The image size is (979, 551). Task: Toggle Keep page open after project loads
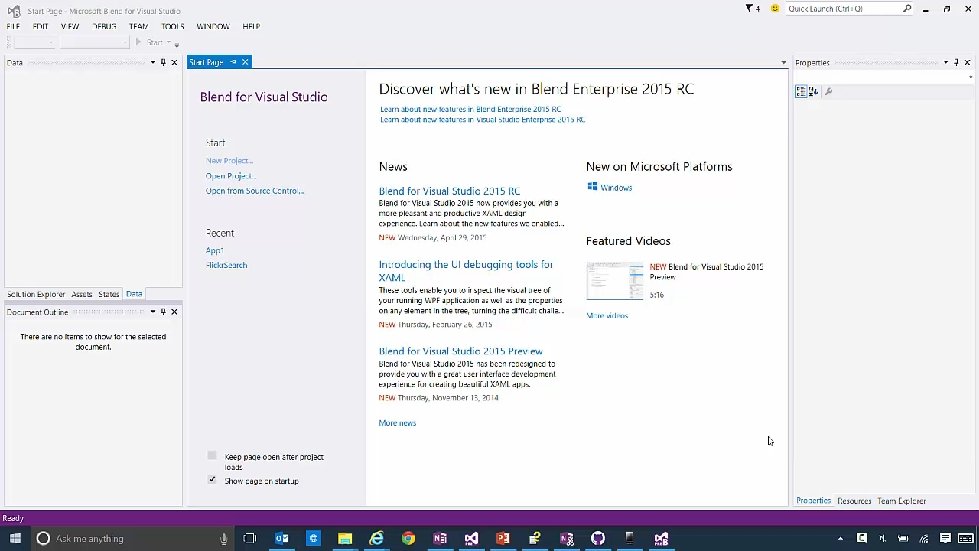pyautogui.click(x=212, y=456)
